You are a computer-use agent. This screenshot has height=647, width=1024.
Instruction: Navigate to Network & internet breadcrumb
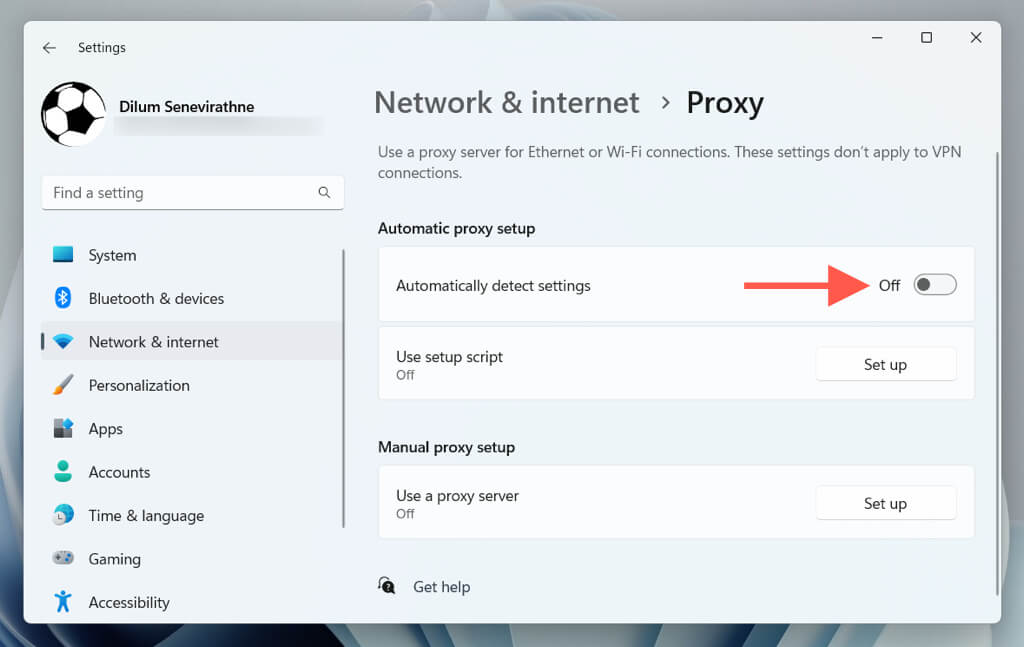(x=506, y=103)
